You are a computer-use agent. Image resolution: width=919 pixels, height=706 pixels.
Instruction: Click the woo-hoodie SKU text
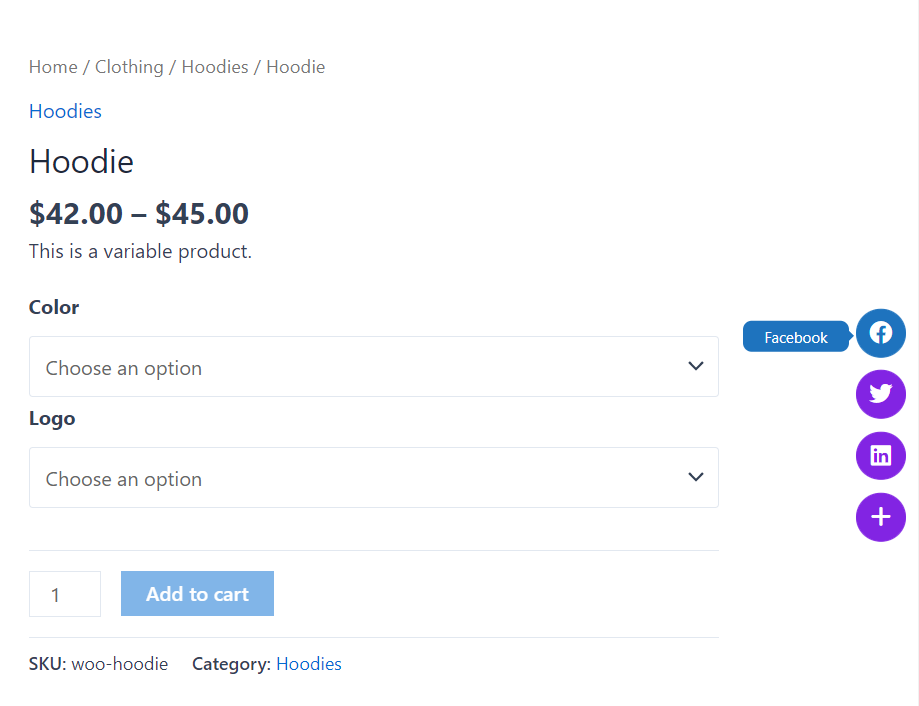click(119, 664)
